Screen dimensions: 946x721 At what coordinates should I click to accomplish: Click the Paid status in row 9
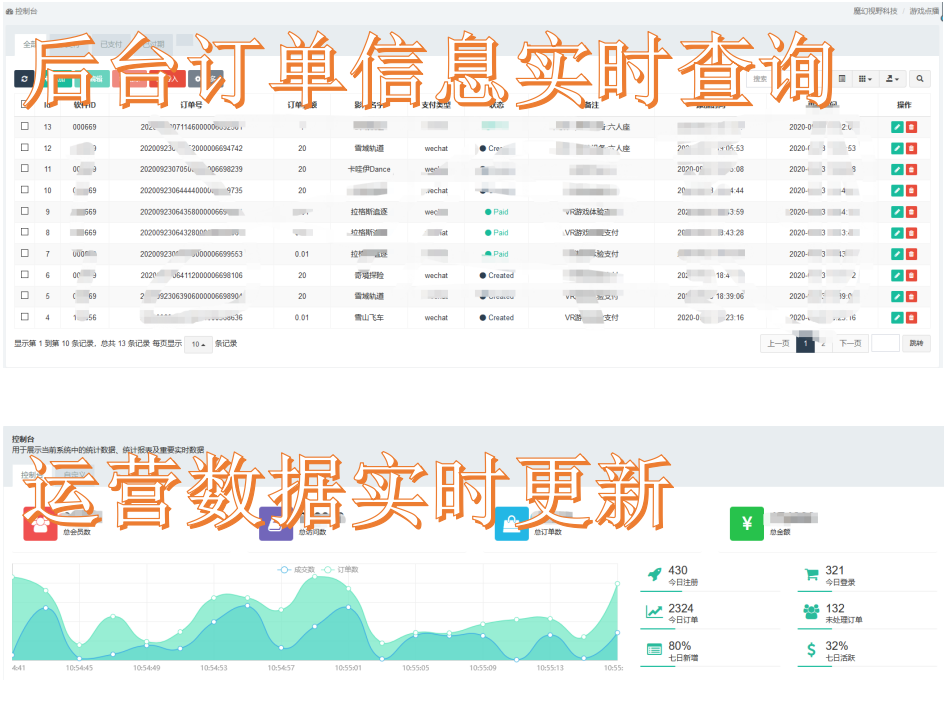[497, 212]
